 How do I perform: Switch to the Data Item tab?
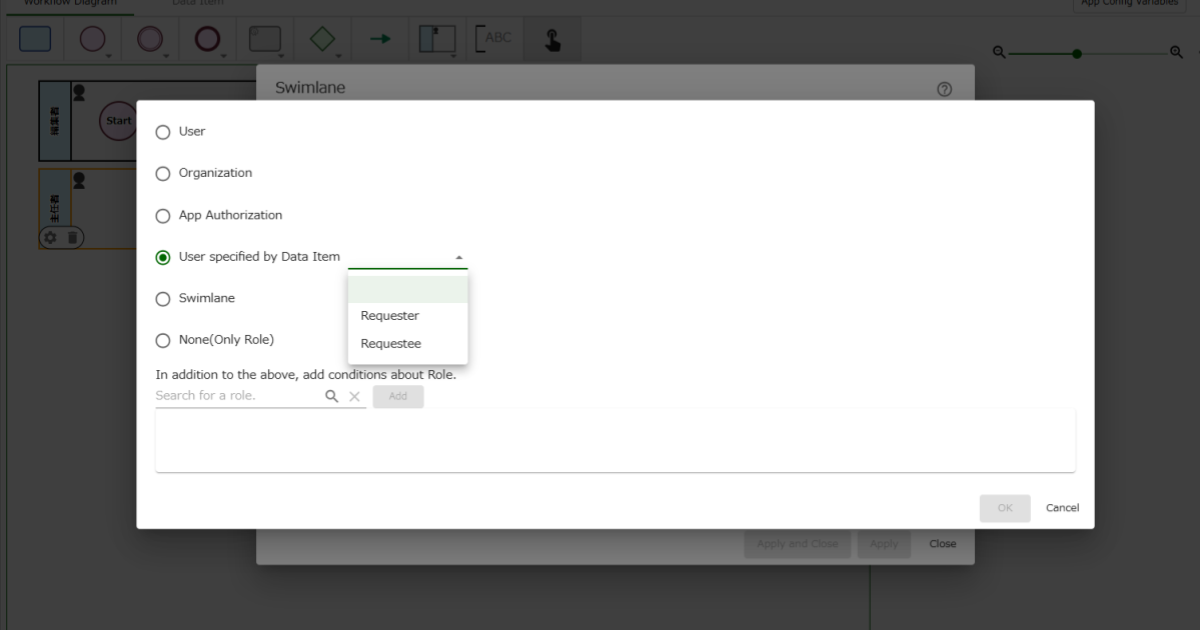click(198, 4)
